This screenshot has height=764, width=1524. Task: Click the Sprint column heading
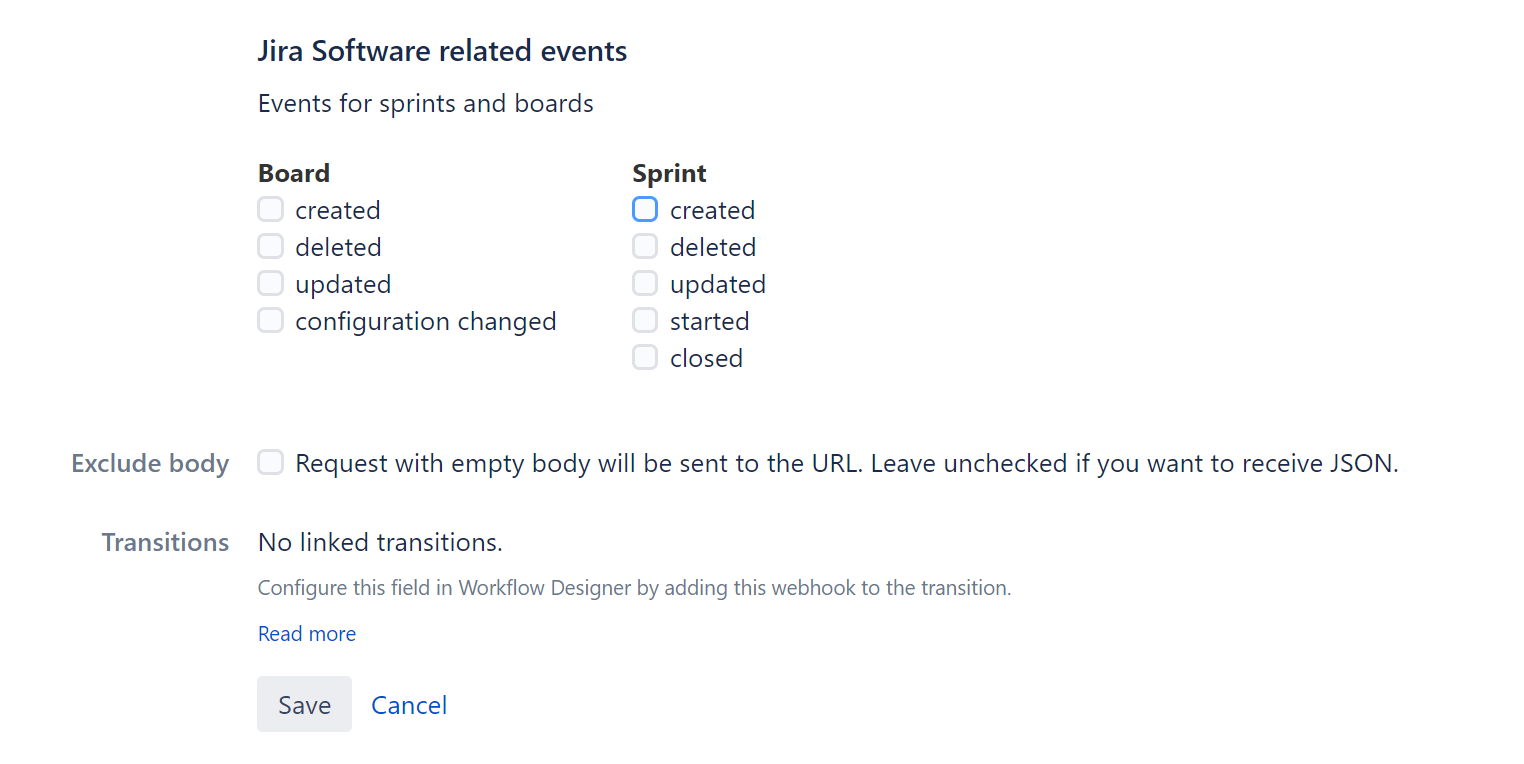coord(668,172)
